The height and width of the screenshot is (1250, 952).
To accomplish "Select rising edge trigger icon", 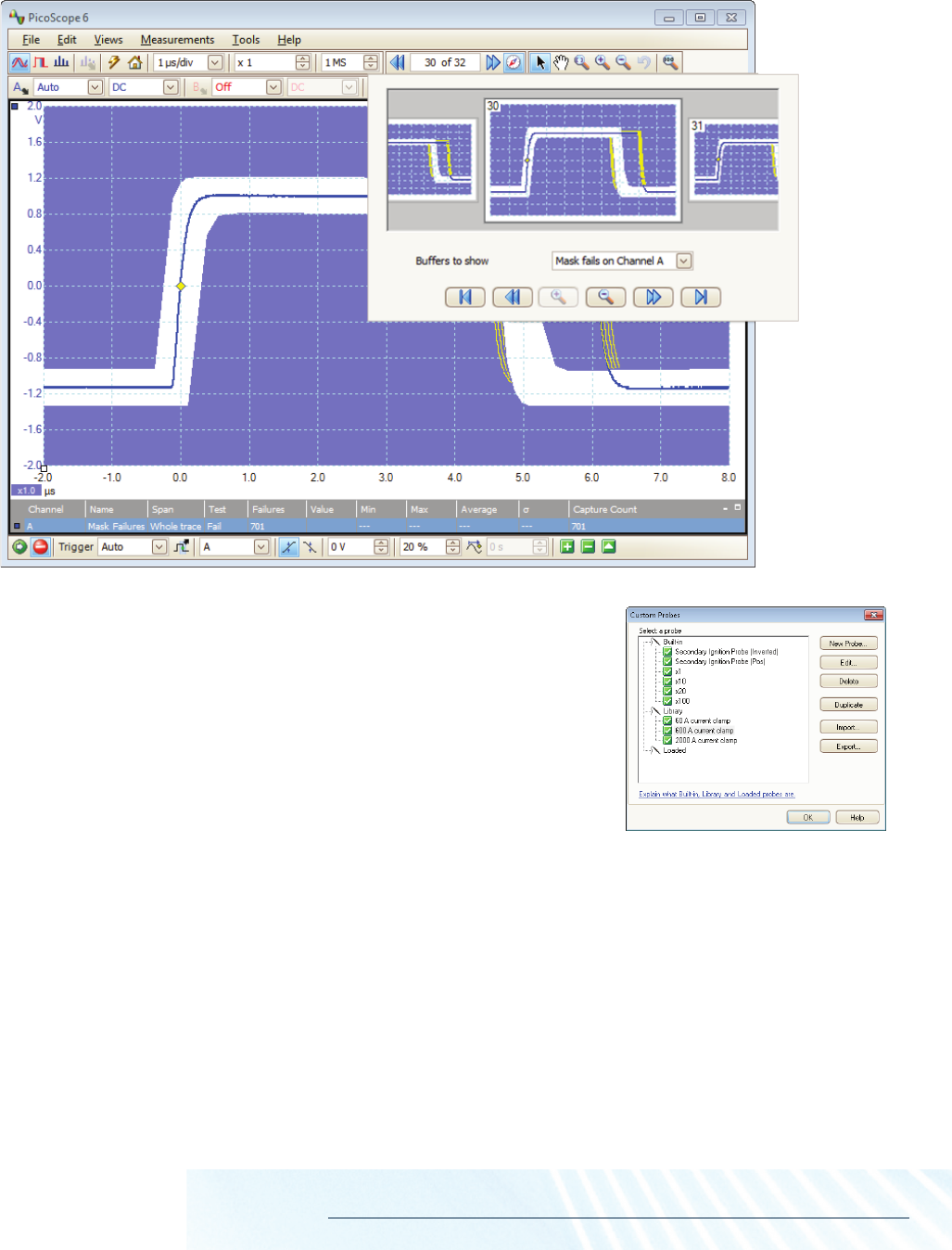I will click(288, 547).
